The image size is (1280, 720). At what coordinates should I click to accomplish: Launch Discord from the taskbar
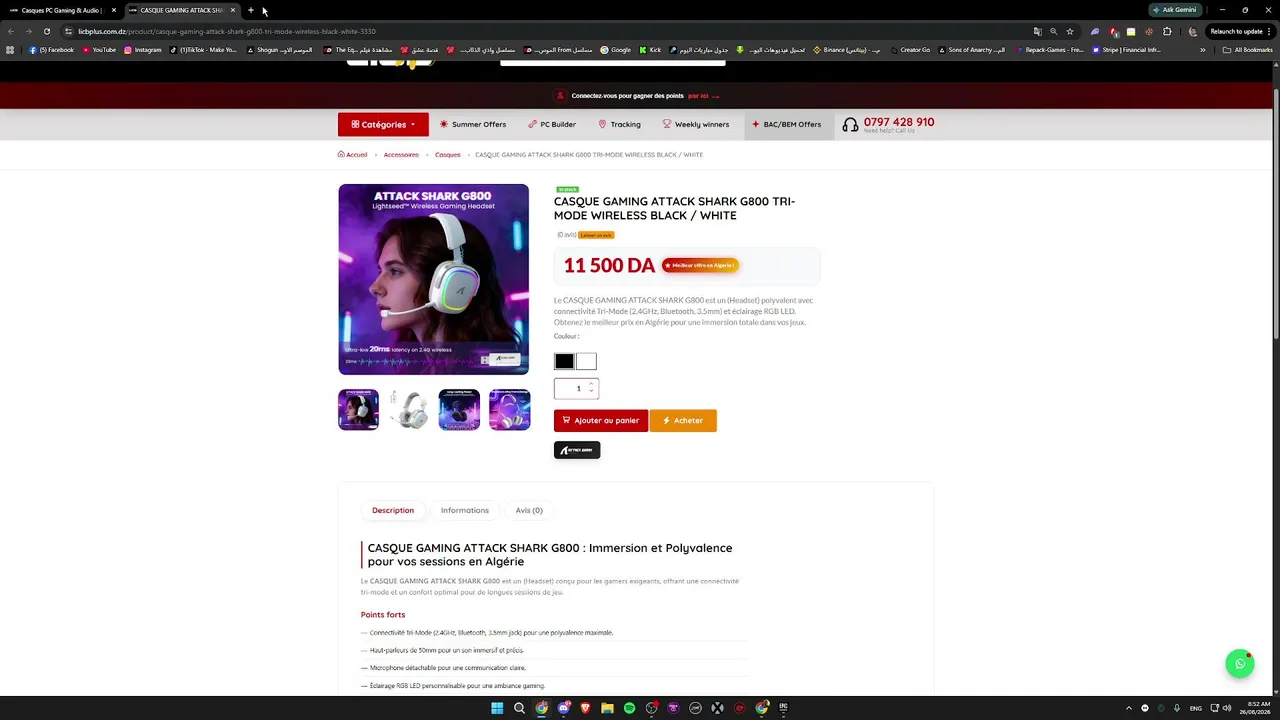[564, 708]
